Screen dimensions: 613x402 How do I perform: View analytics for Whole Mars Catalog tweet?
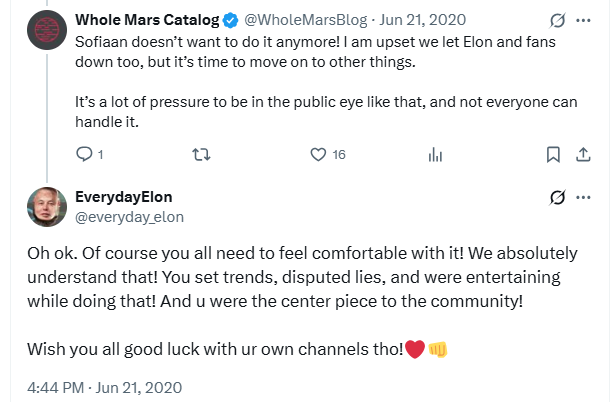435,154
